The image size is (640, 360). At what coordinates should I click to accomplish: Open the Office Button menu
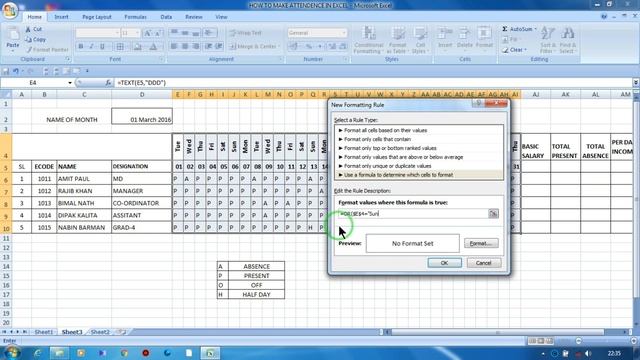point(10,10)
